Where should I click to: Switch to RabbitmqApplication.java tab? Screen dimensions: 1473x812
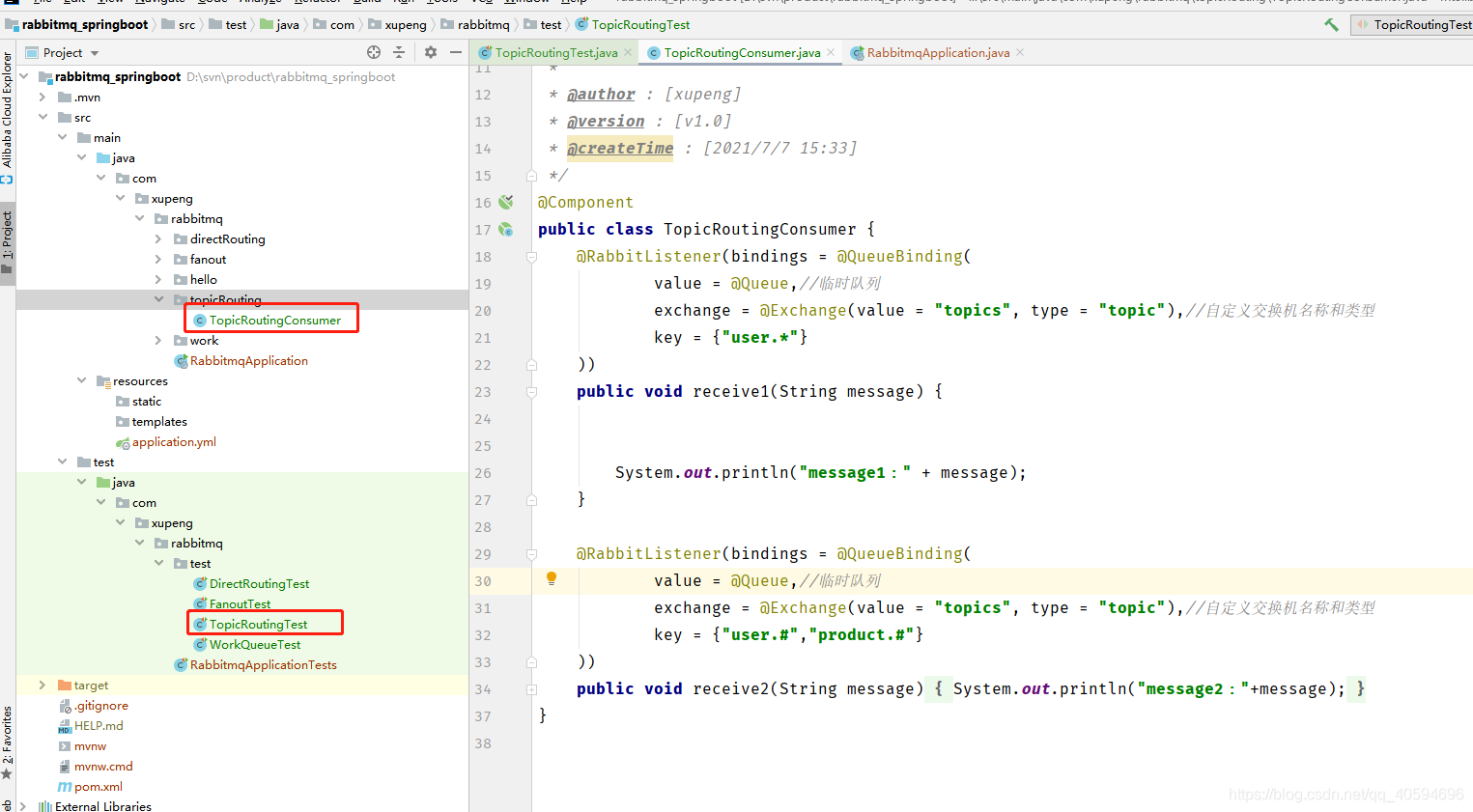pos(937,53)
